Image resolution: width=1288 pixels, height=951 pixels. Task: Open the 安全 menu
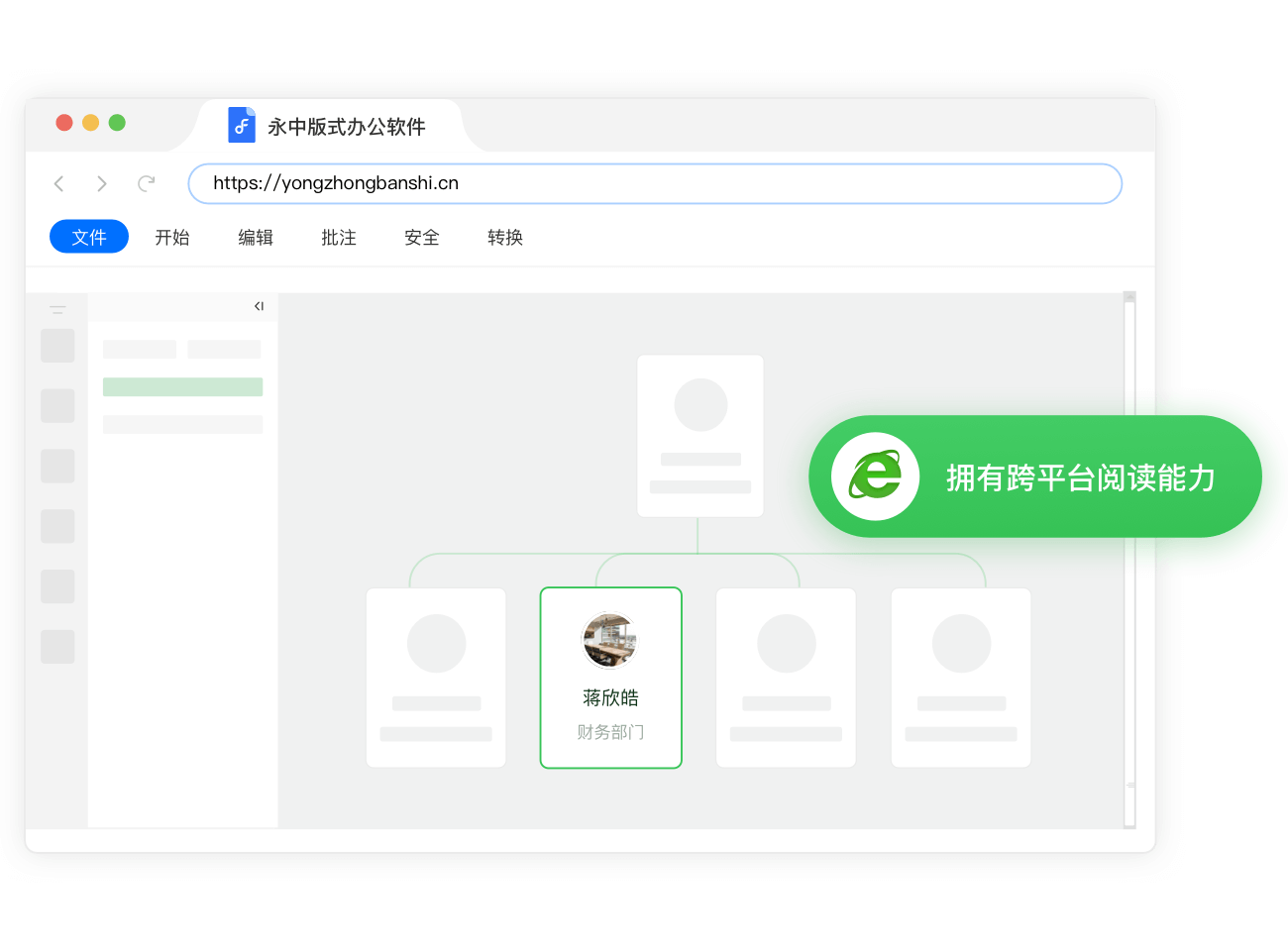click(x=422, y=237)
